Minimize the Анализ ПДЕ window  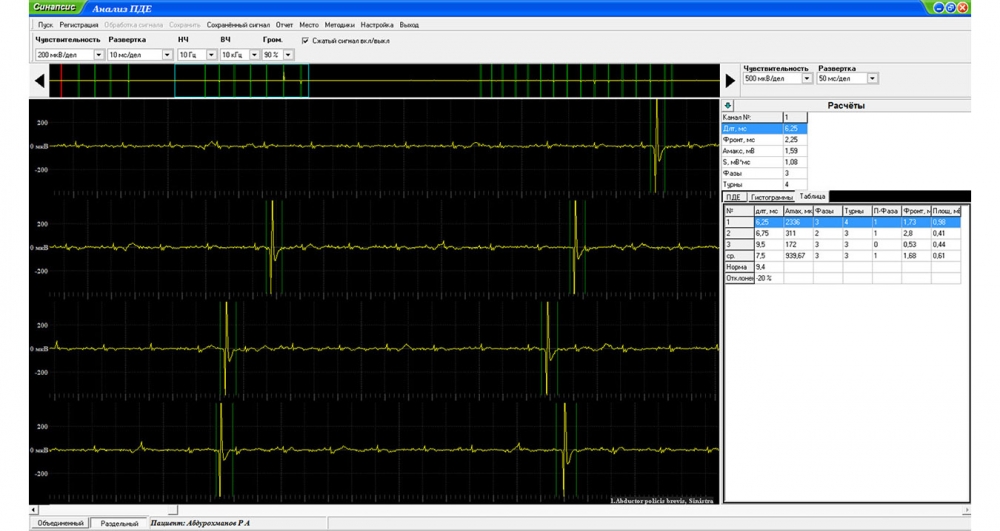point(939,8)
